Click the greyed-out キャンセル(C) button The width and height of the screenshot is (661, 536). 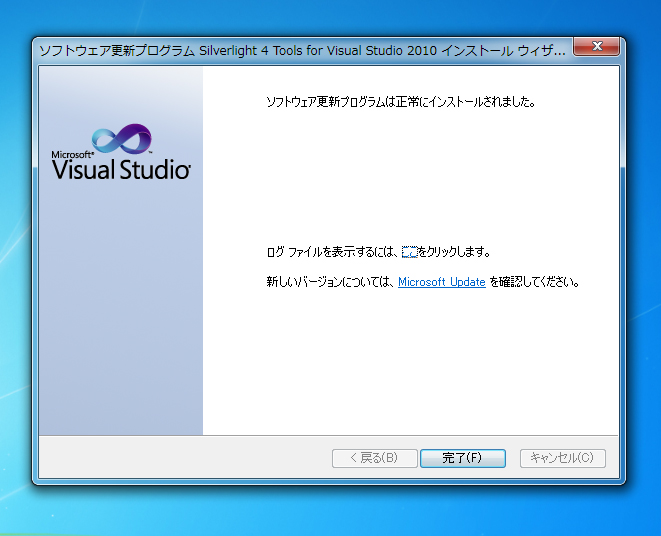click(x=562, y=458)
